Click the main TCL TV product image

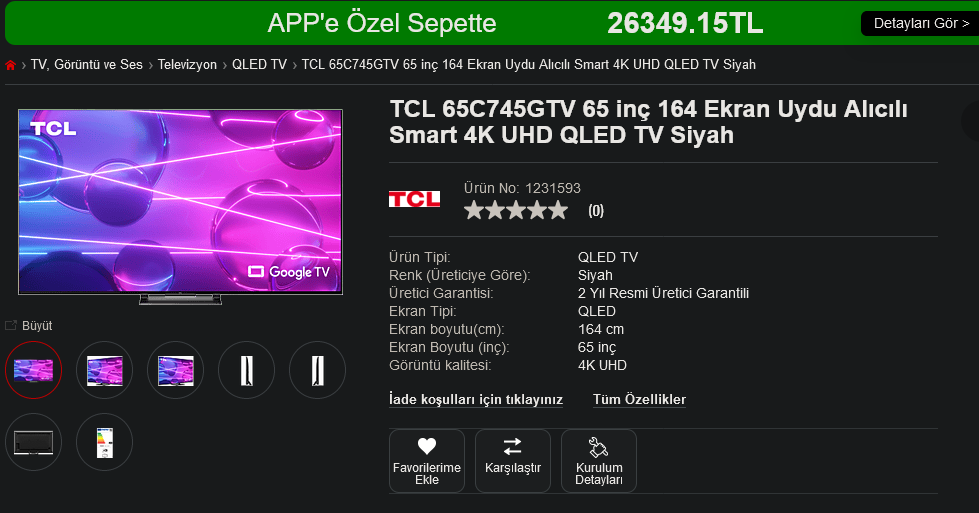click(x=180, y=207)
